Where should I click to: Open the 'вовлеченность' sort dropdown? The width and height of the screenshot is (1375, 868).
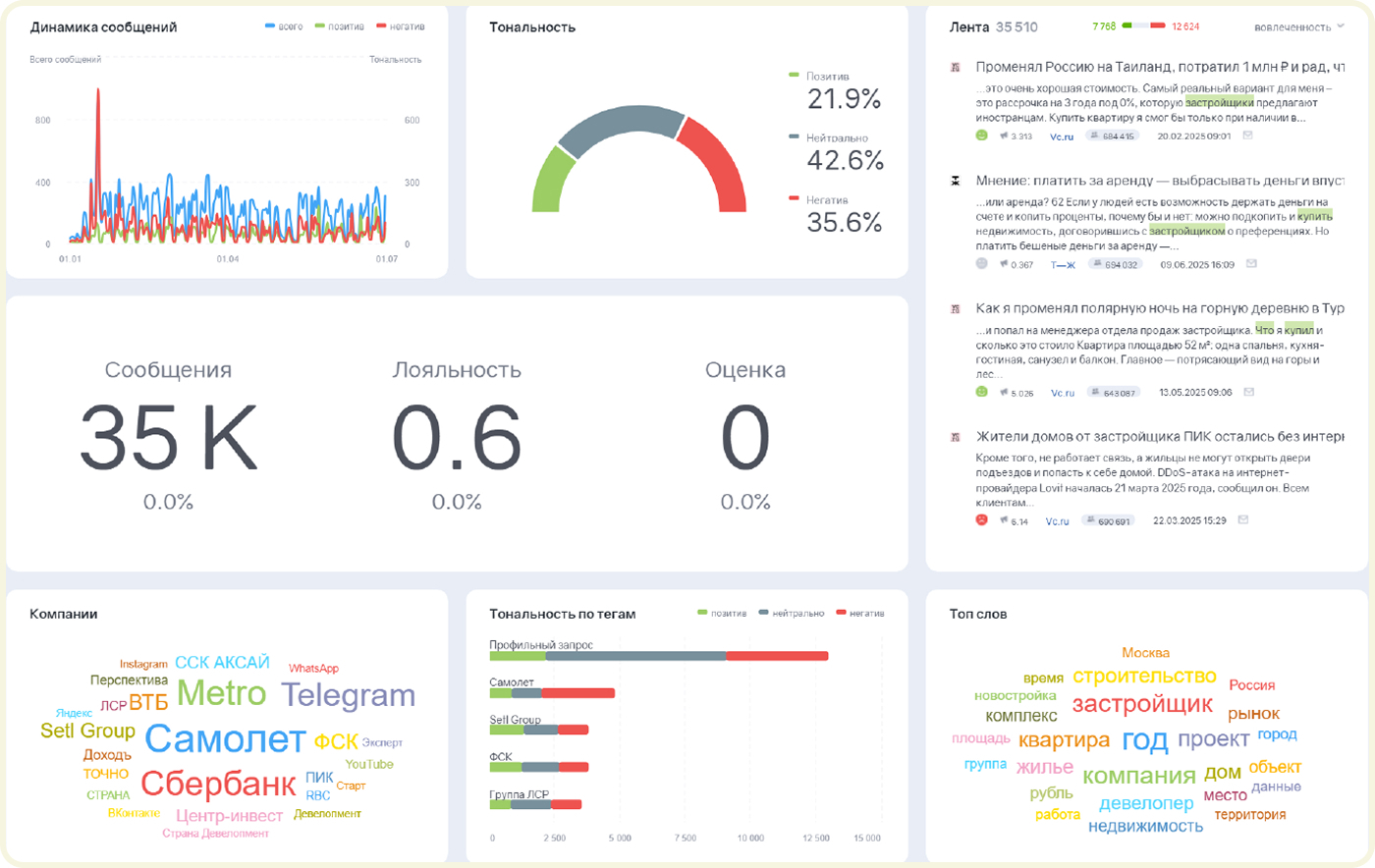coord(1299,27)
